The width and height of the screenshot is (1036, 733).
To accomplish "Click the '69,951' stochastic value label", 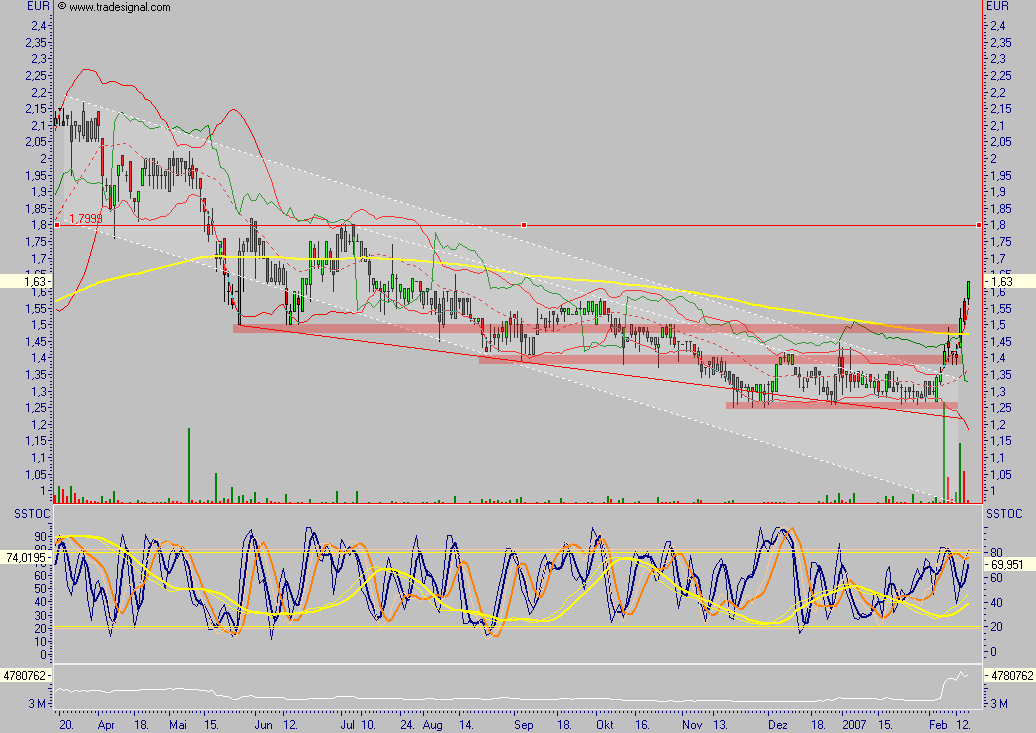I will pyautogui.click(x=1007, y=564).
